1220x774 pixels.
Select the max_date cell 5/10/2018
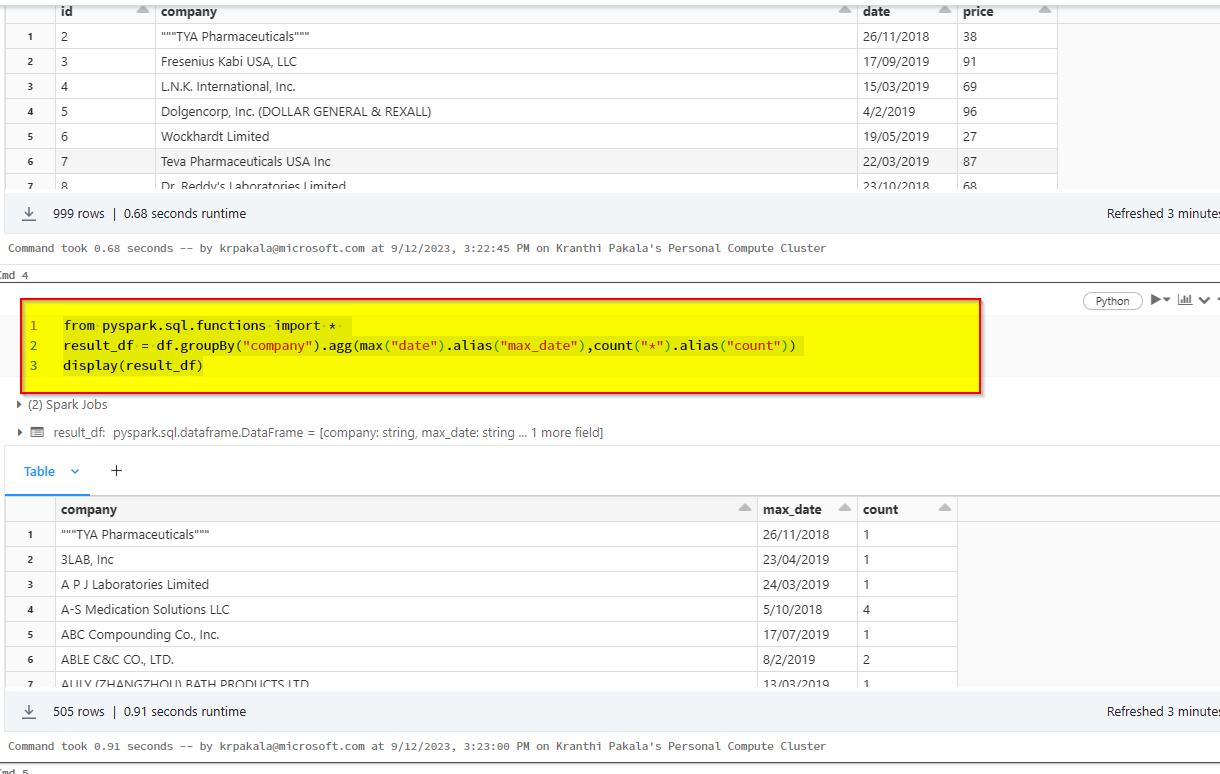pyautogui.click(x=807, y=609)
